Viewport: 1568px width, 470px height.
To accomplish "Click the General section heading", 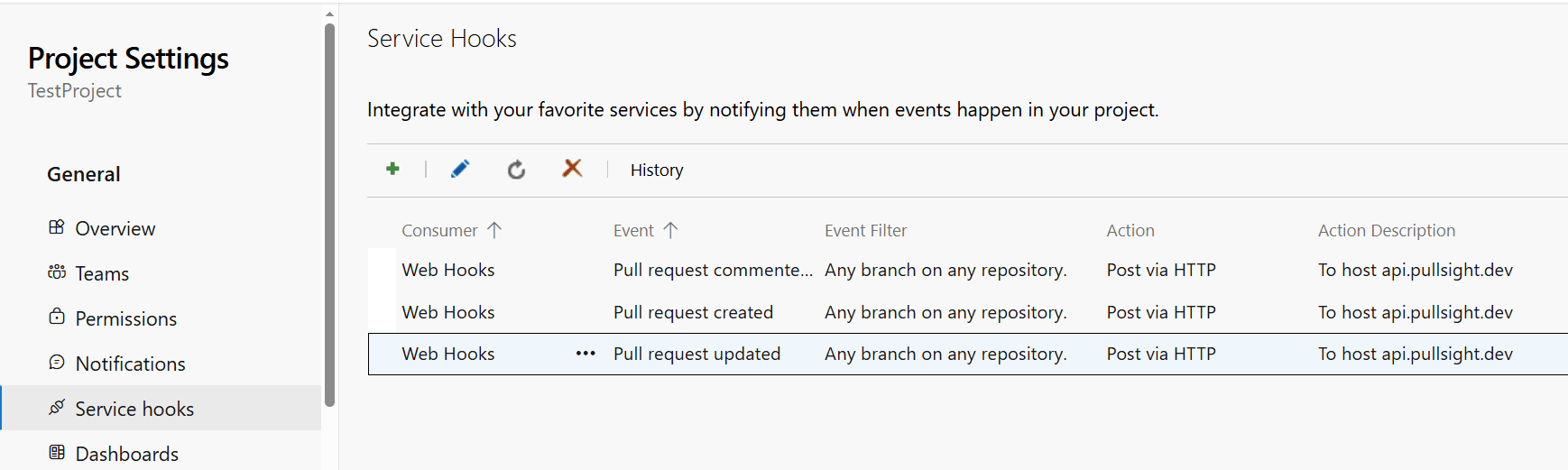I will coord(84,174).
